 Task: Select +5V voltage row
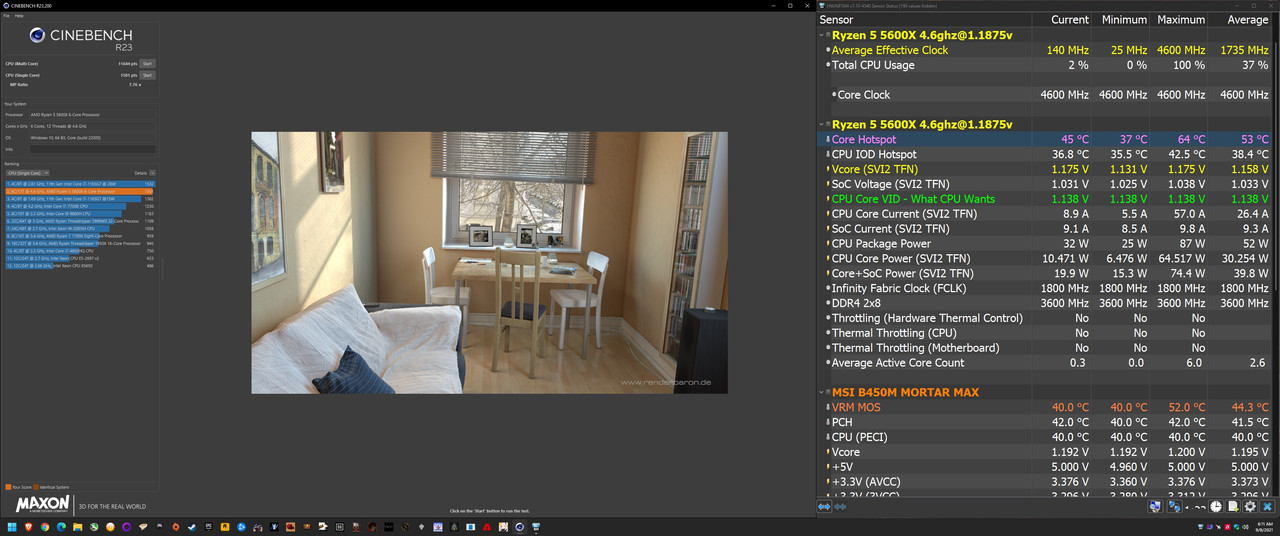coord(1047,467)
